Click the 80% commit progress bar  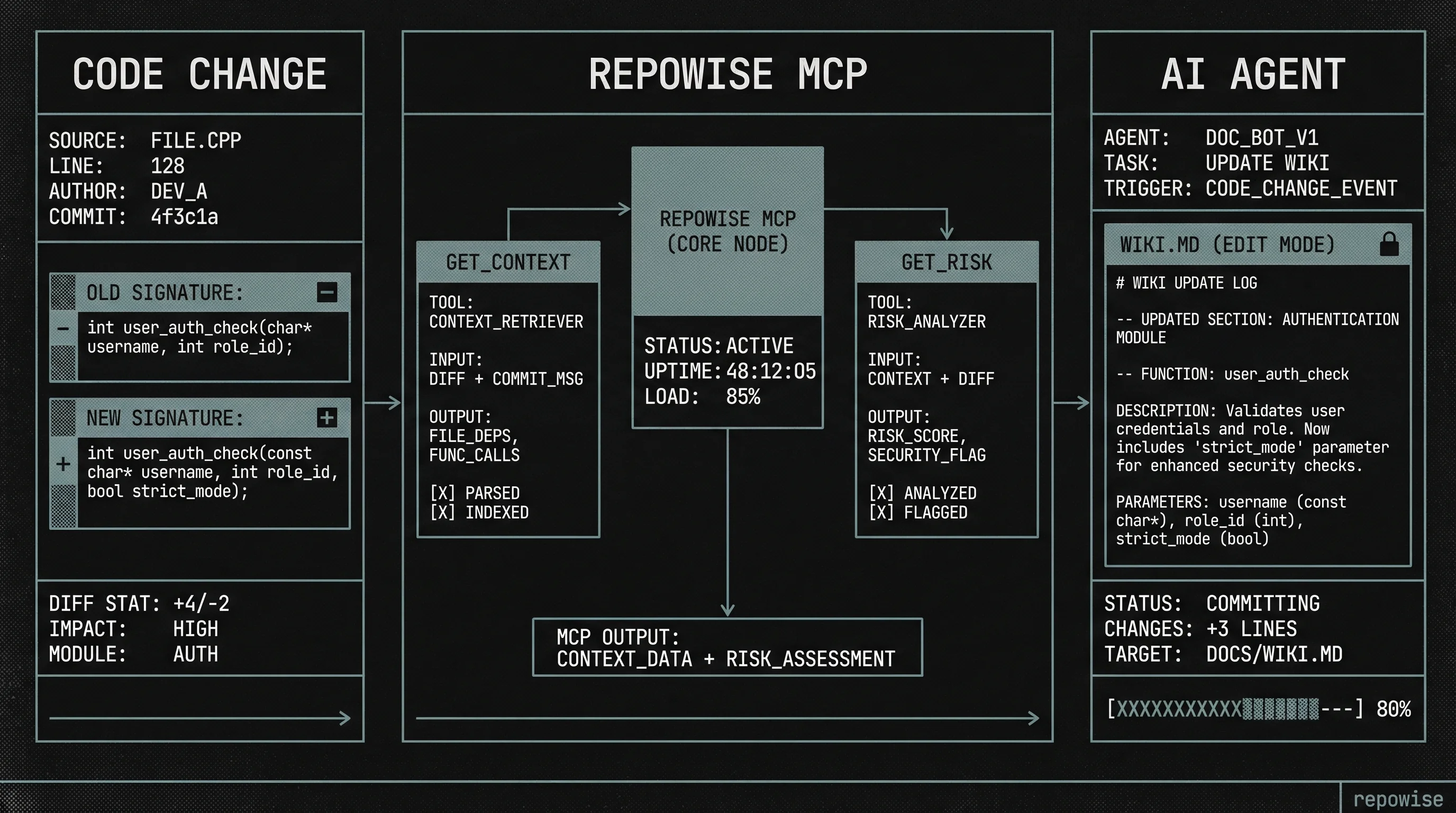(1234, 708)
